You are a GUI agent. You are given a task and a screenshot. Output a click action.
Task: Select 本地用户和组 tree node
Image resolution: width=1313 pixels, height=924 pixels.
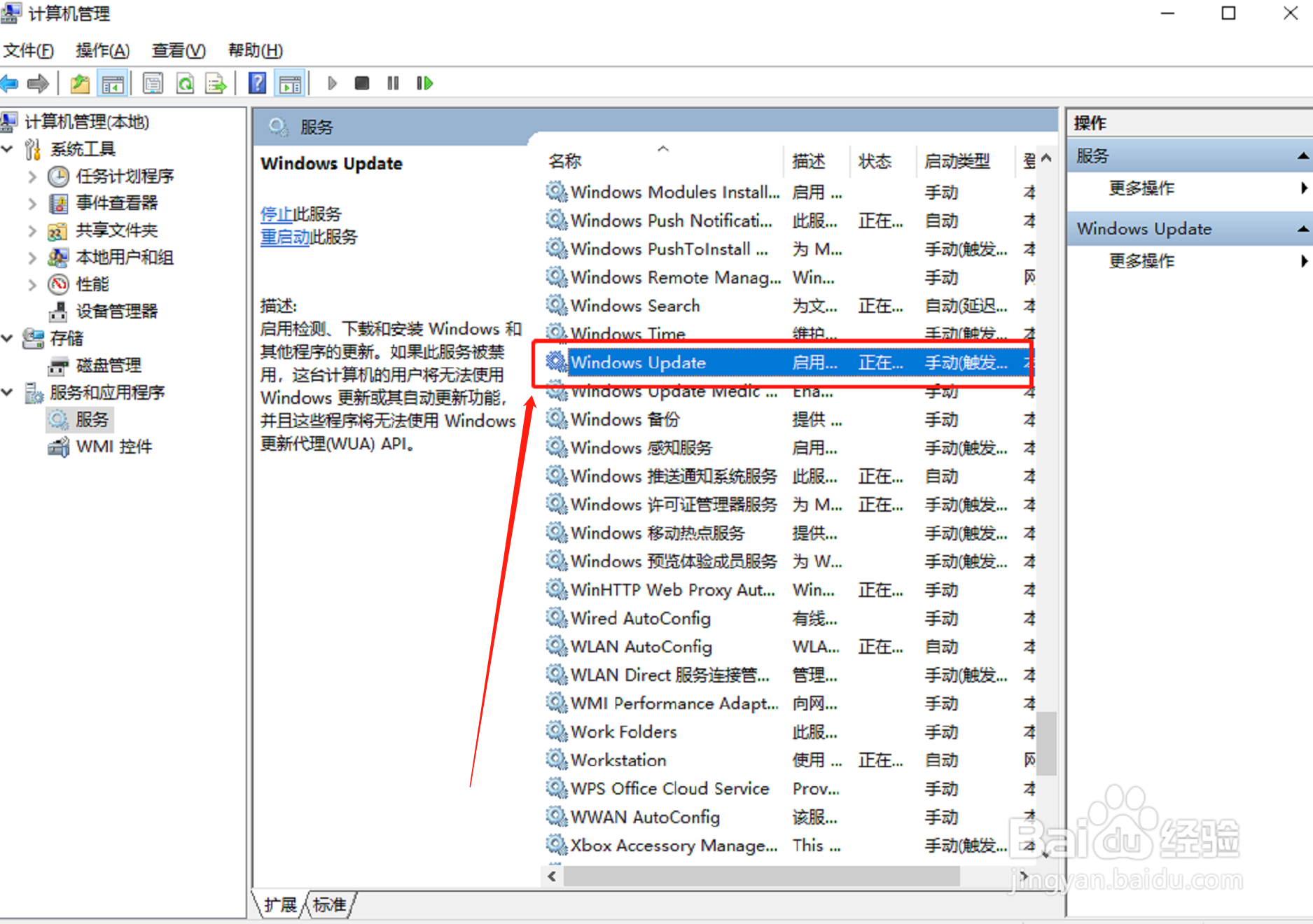click(x=125, y=257)
